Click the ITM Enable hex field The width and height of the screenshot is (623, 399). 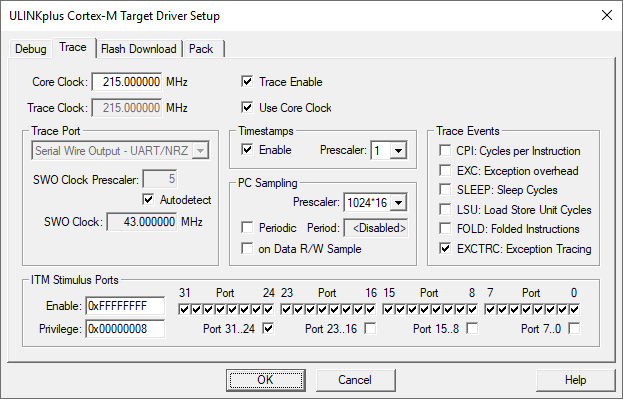click(x=125, y=306)
